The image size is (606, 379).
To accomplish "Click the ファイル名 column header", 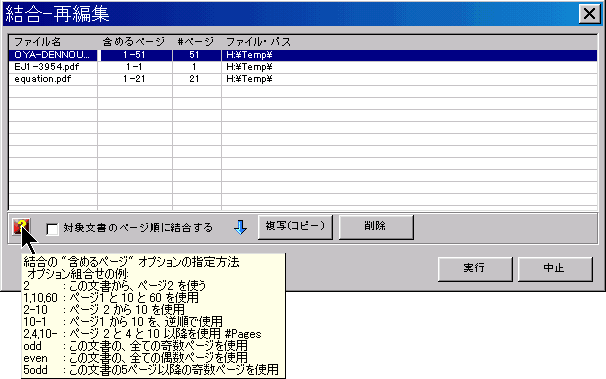I will [53, 42].
